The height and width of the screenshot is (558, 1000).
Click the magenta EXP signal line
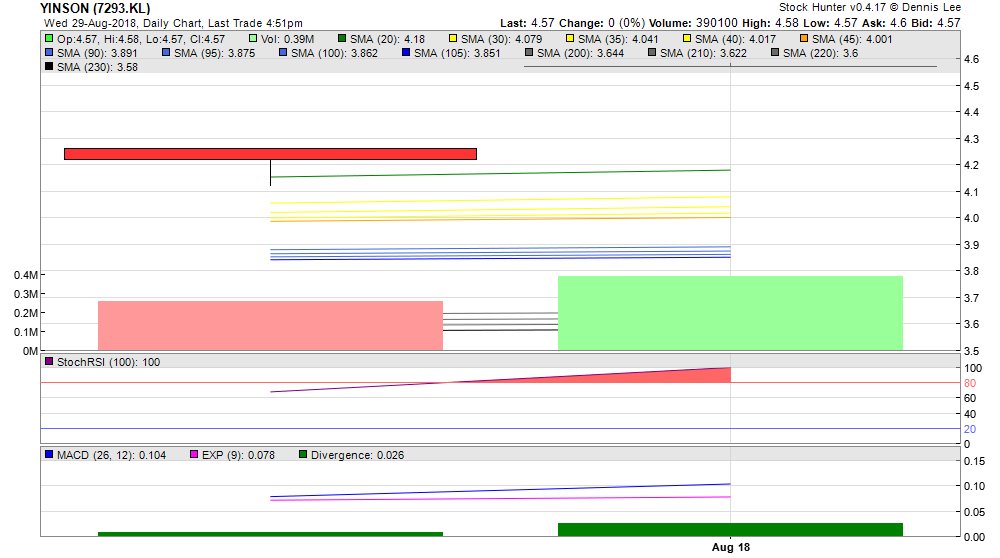point(501,499)
